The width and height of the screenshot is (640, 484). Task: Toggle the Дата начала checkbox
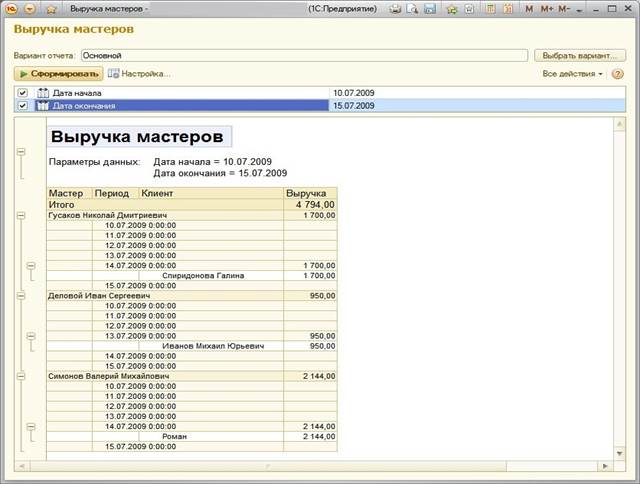pos(22,93)
